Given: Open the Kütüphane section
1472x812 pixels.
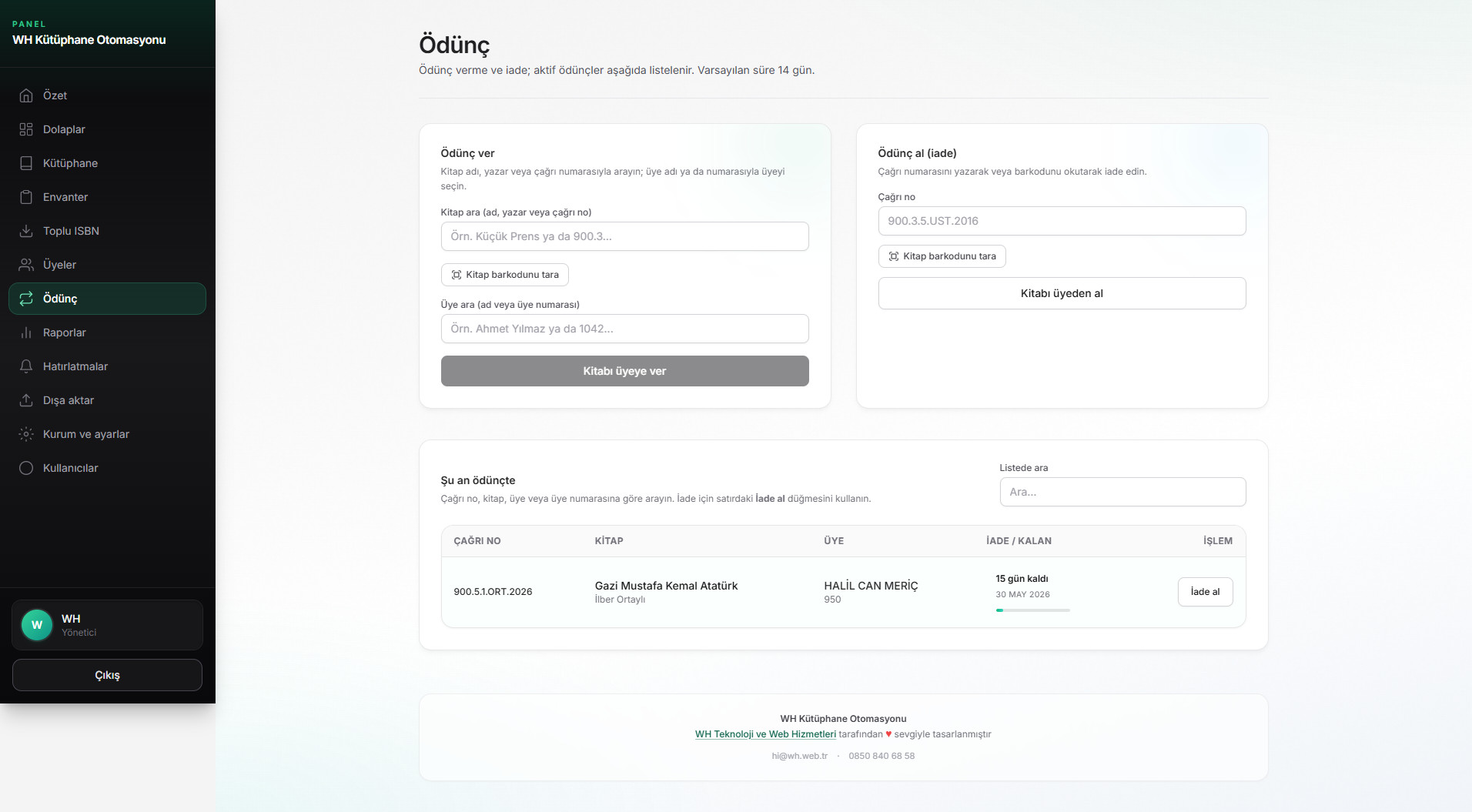Looking at the screenshot, I should [107, 163].
